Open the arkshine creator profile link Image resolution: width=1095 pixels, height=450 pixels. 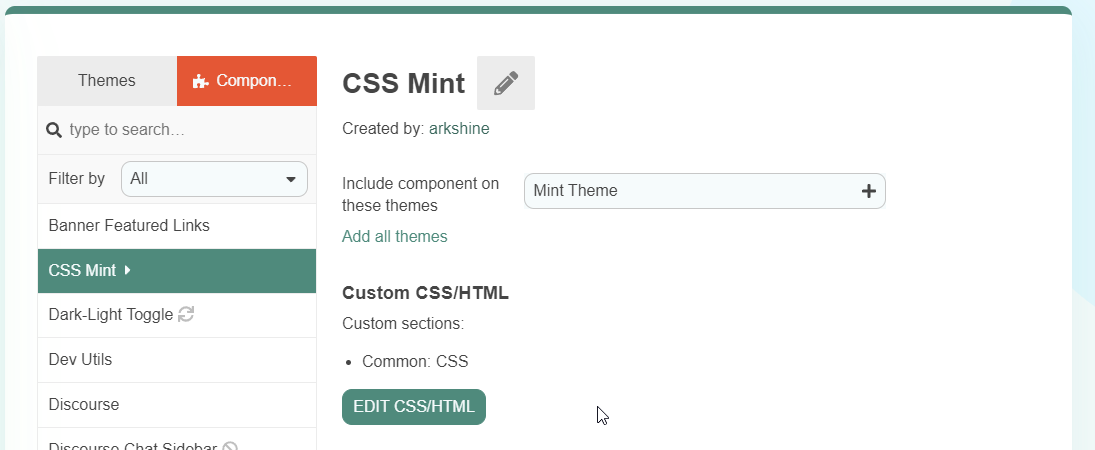(459, 128)
